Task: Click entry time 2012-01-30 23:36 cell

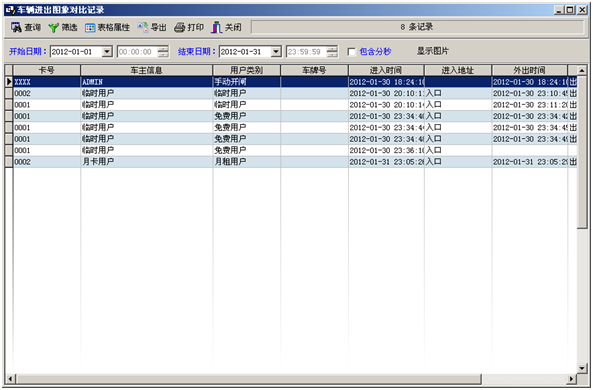Action: pos(386,150)
